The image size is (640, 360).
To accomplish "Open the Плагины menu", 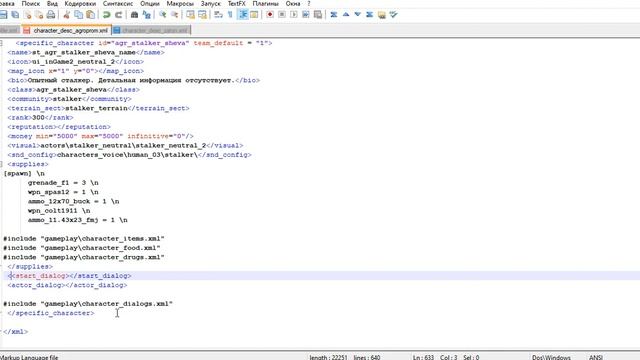I will tap(265, 4).
